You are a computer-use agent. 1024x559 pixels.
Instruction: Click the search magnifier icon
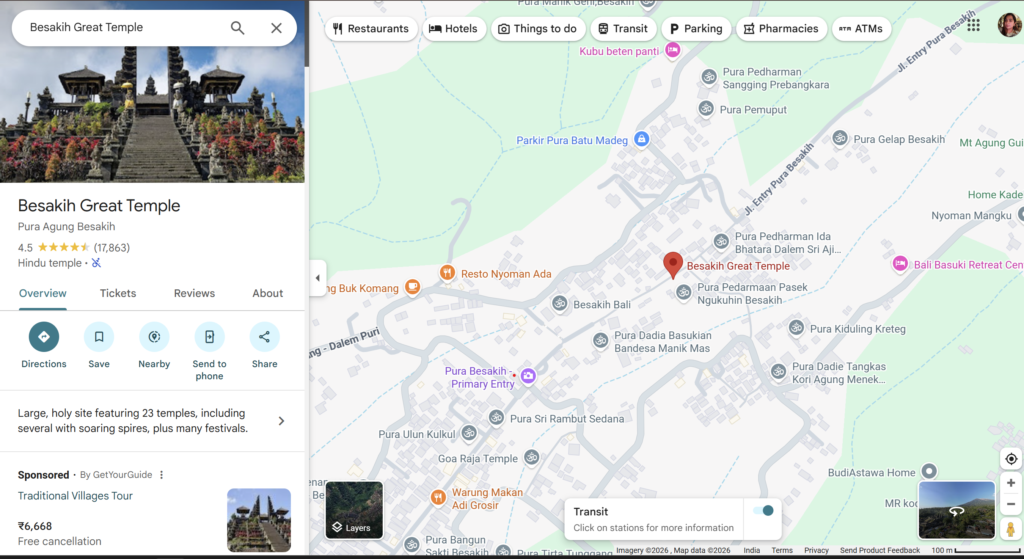point(237,28)
